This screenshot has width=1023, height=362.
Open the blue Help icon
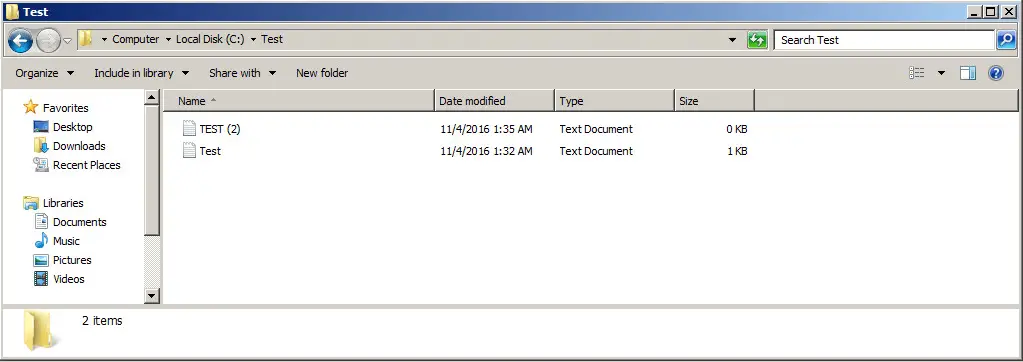tap(996, 73)
